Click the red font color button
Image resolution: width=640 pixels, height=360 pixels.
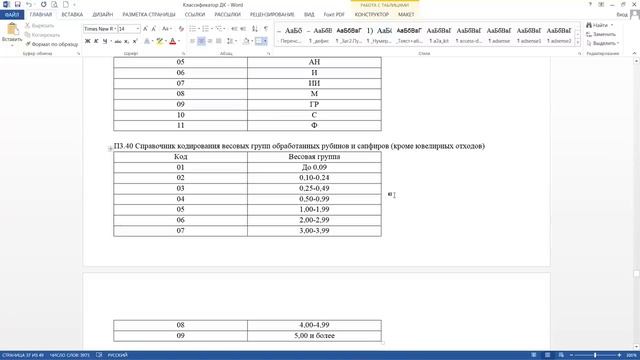coord(173,41)
